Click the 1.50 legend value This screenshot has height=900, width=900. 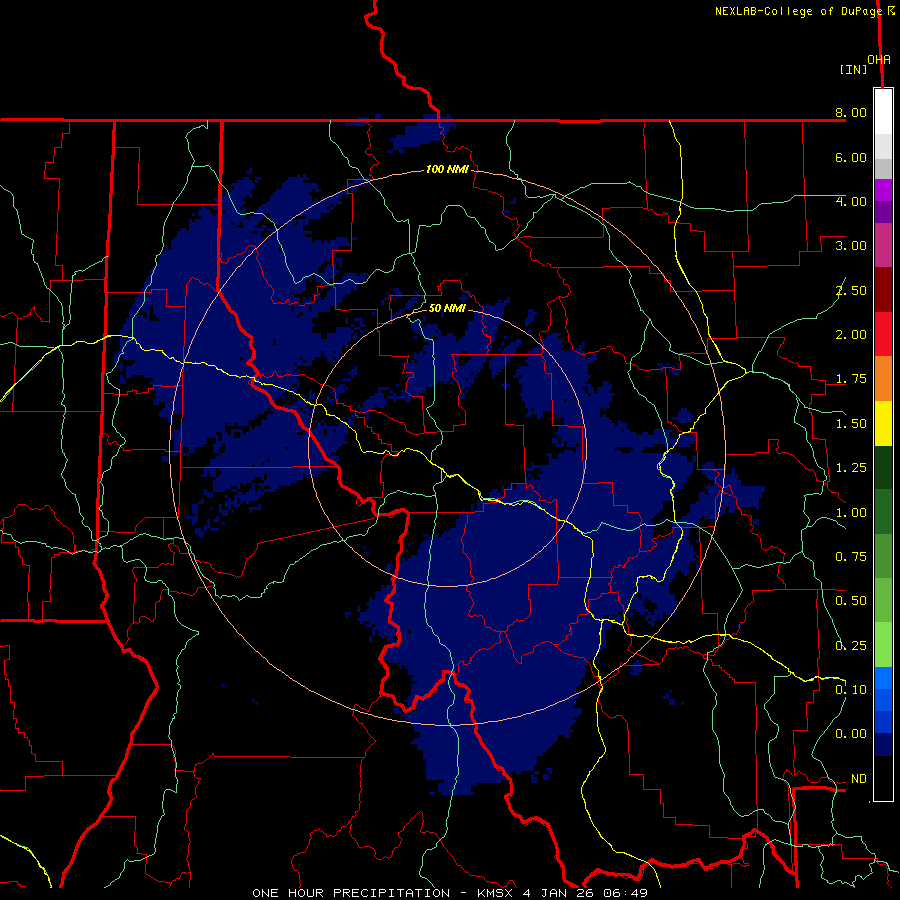[851, 424]
